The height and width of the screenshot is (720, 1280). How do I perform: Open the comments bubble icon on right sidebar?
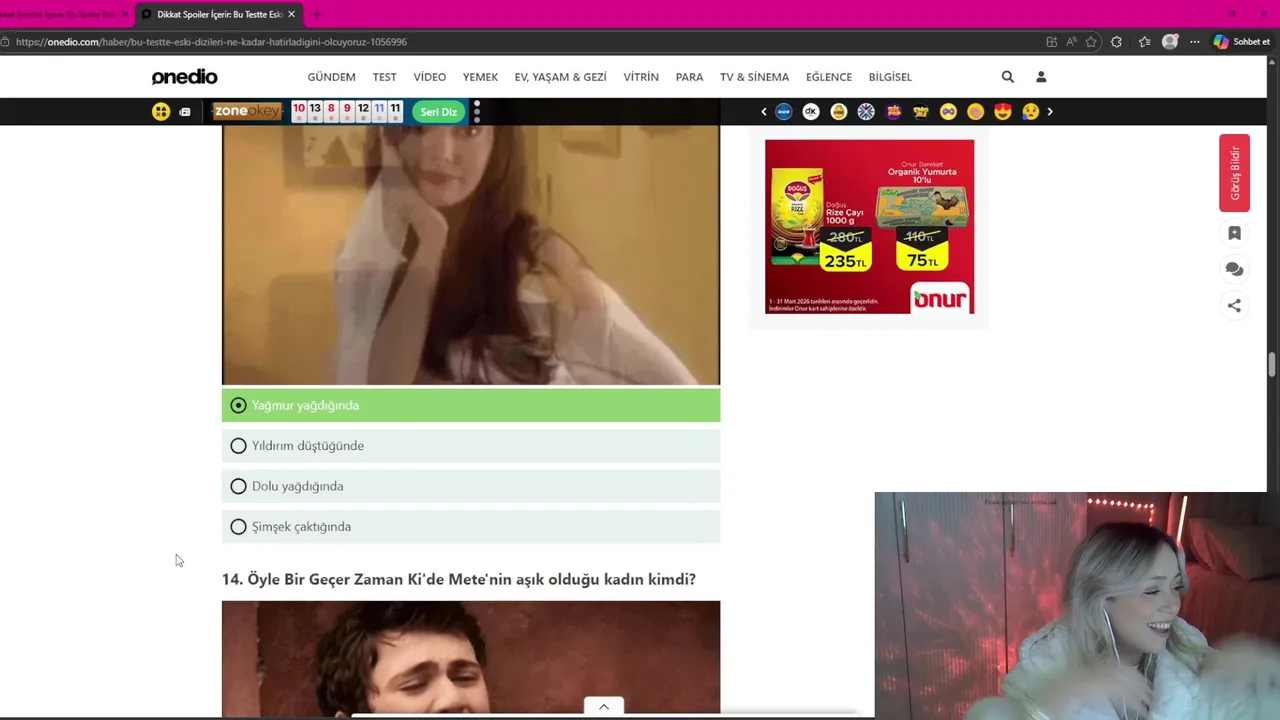1234,269
